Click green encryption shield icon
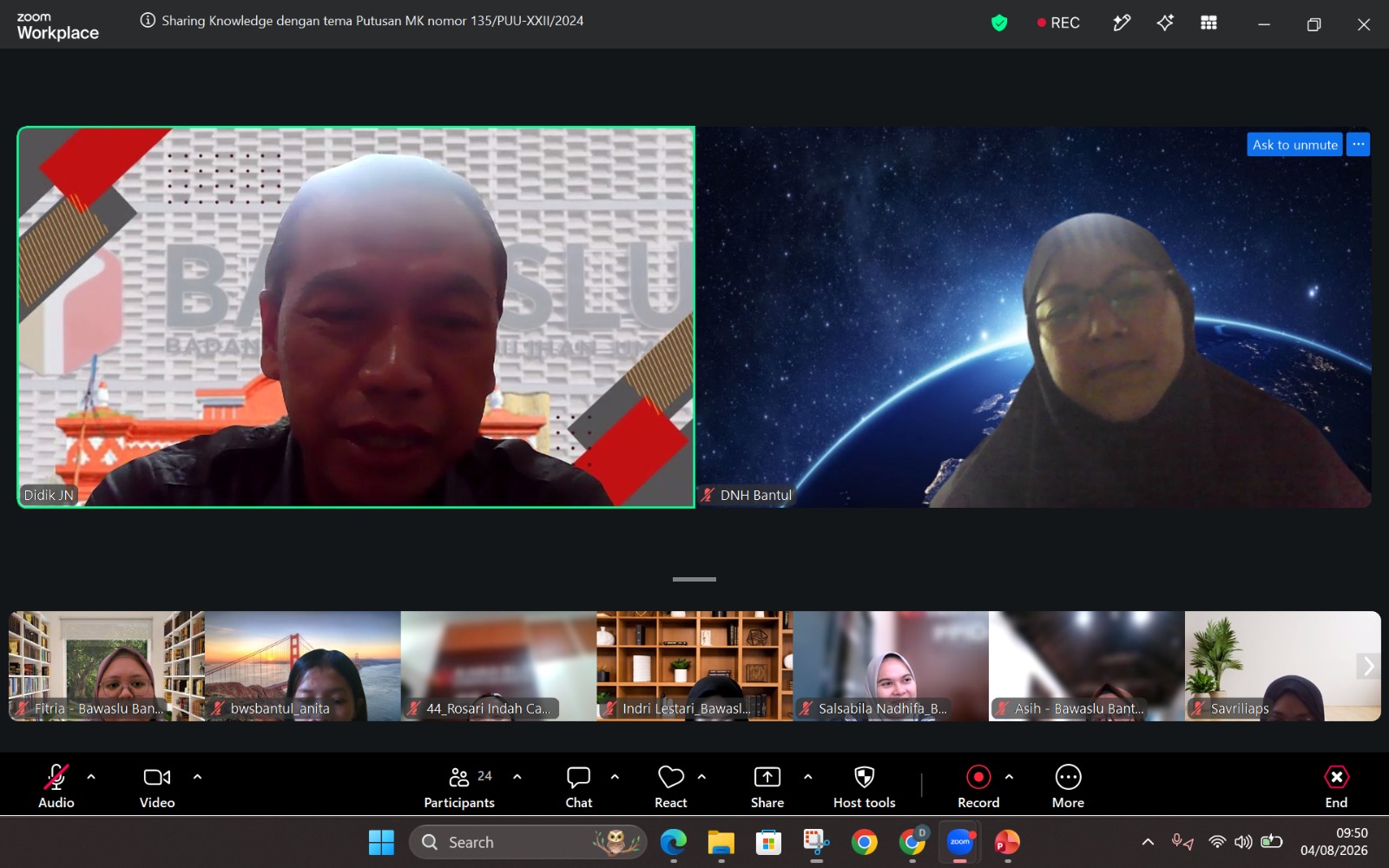Image resolution: width=1389 pixels, height=868 pixels. [x=999, y=23]
